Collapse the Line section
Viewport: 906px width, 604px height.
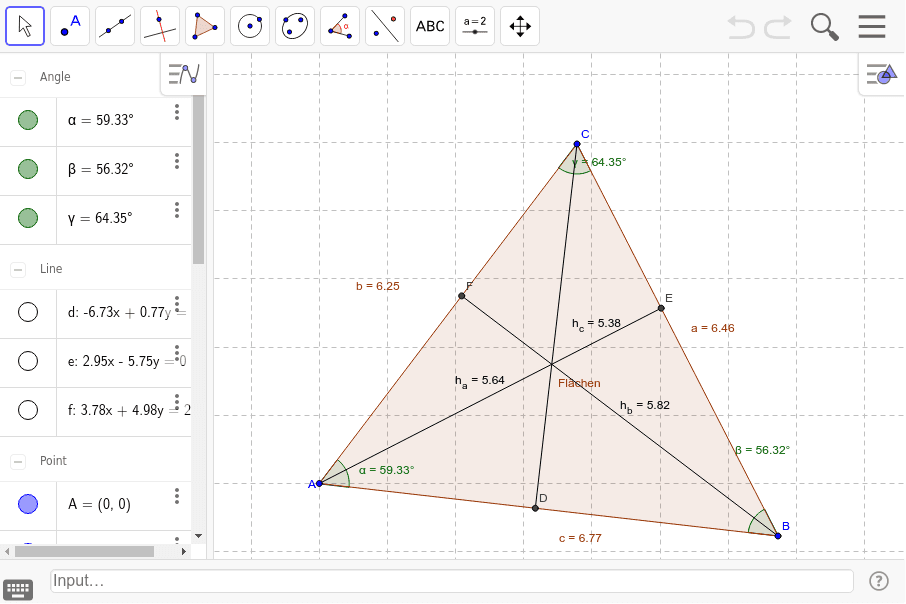[x=18, y=269]
